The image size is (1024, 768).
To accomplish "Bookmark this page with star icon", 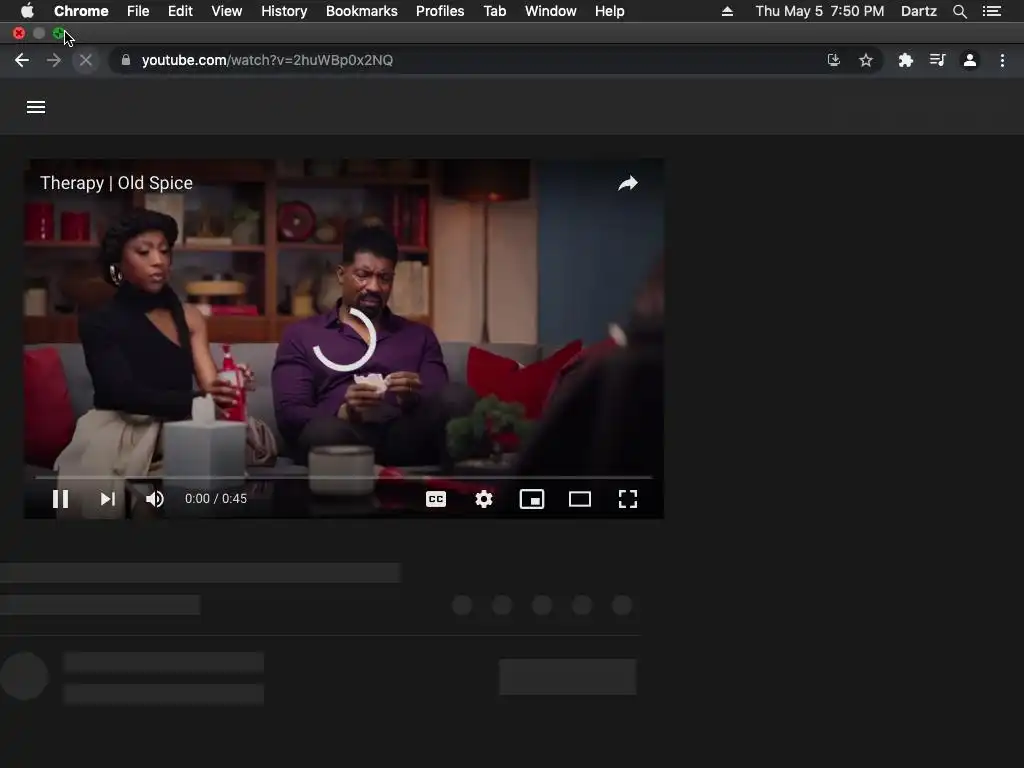I will click(x=866, y=60).
